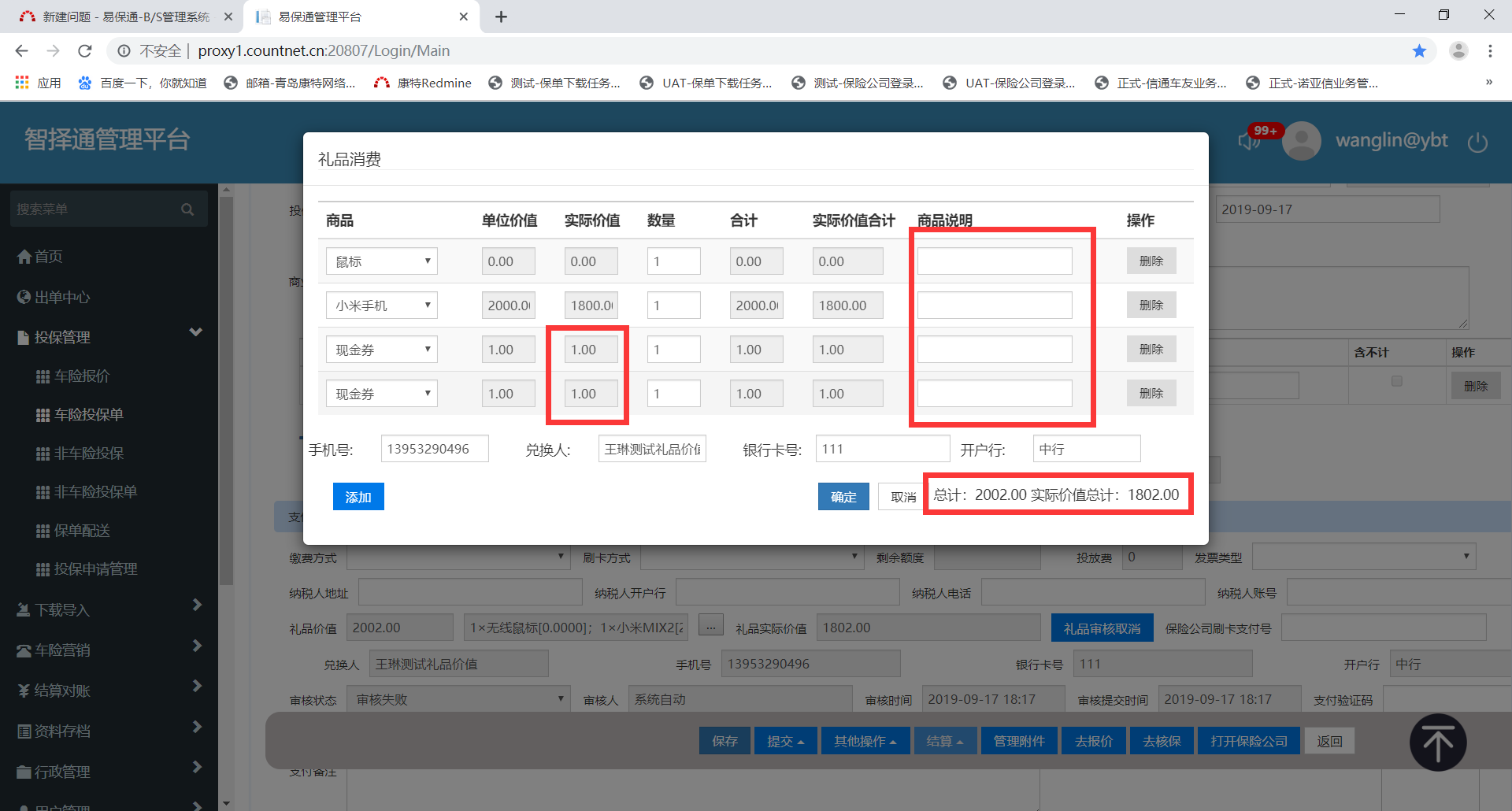1512x811 pixels.
Task: Click the 开户行 input in the dialog
Action: pos(1087,449)
